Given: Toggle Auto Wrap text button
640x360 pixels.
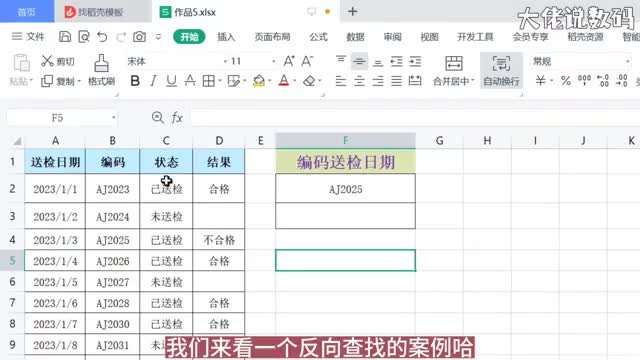Looking at the screenshot, I should click(501, 70).
